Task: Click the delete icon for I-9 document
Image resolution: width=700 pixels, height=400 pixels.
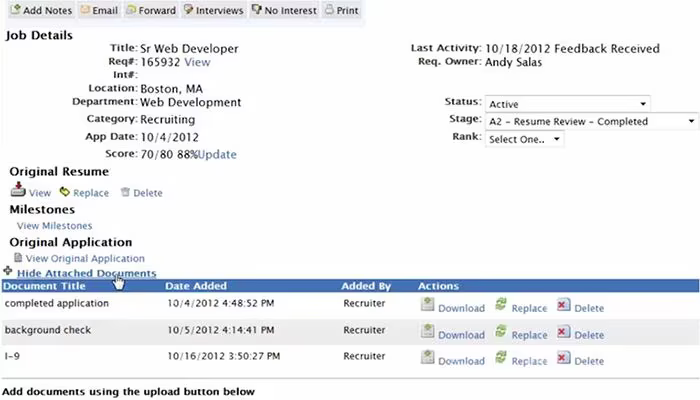Action: coord(563,358)
